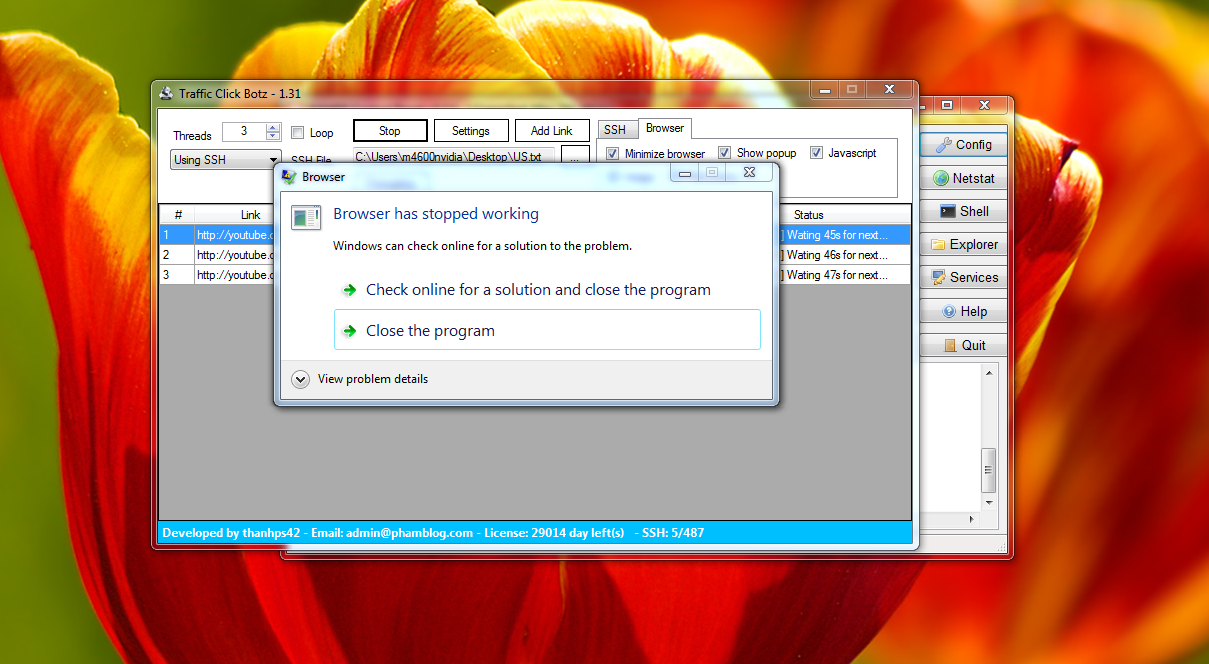Click the SSH file path field
Screen dimensions: 1209x664
(x=454, y=157)
